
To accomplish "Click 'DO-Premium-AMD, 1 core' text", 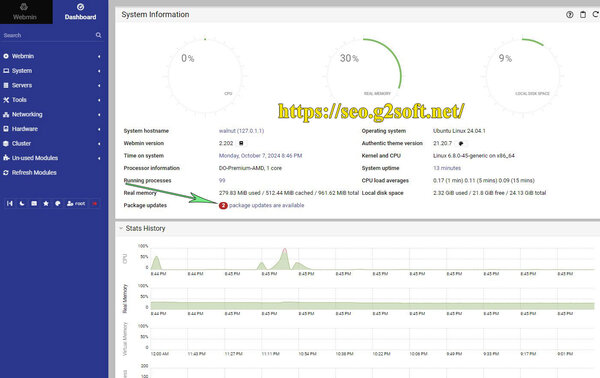I will tap(250, 168).
